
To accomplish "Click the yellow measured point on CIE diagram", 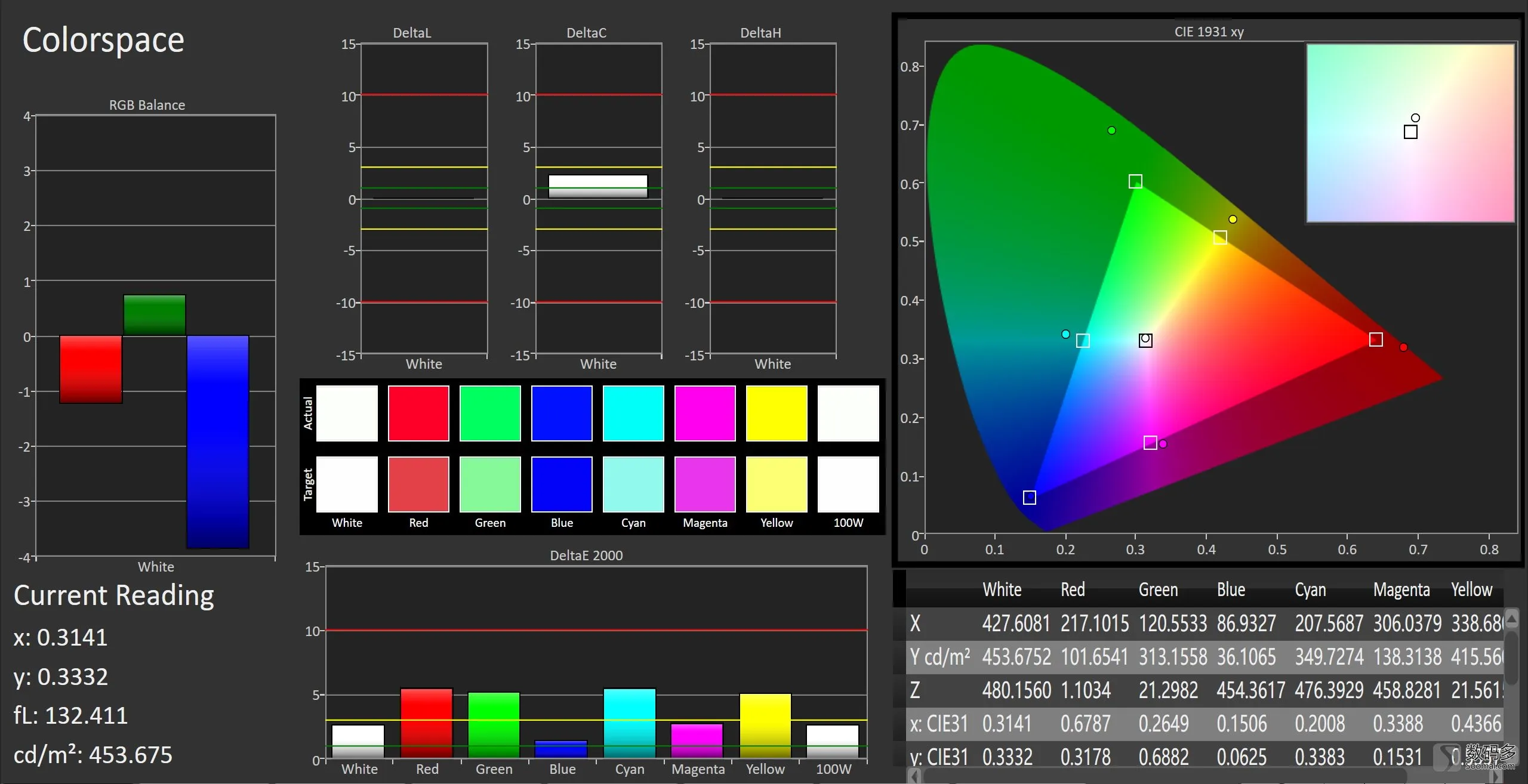I will click(1233, 219).
